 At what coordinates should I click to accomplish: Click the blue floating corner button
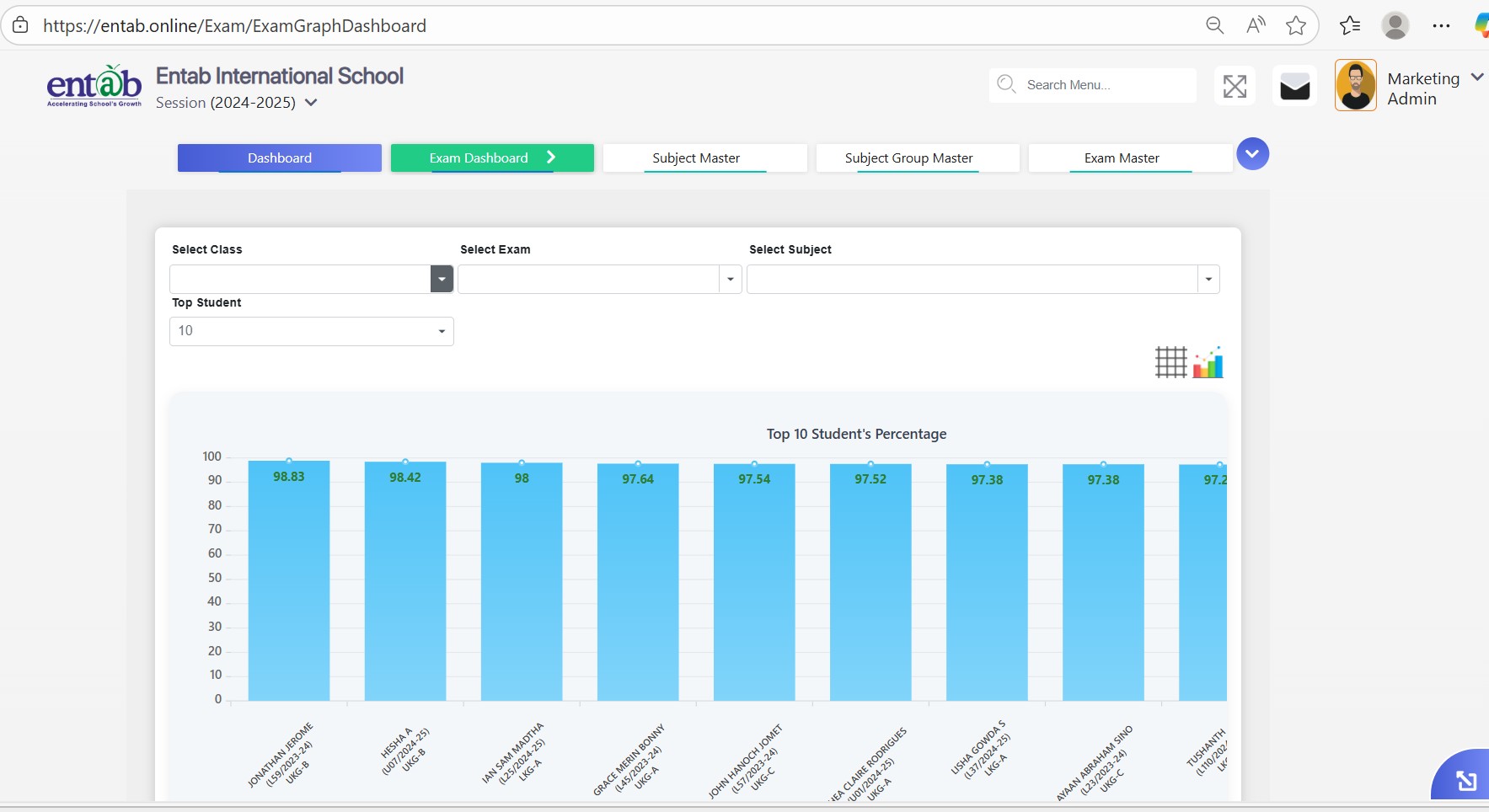point(1465,779)
